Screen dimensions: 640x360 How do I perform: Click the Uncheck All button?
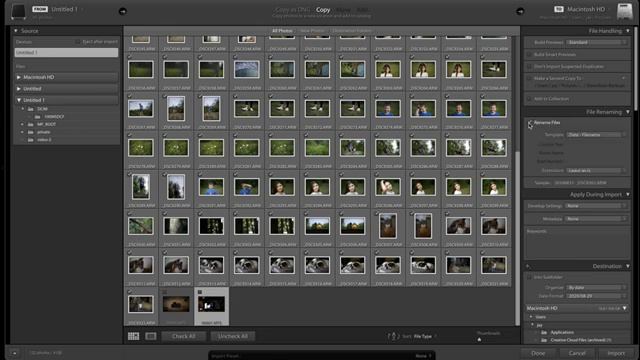coord(233,336)
